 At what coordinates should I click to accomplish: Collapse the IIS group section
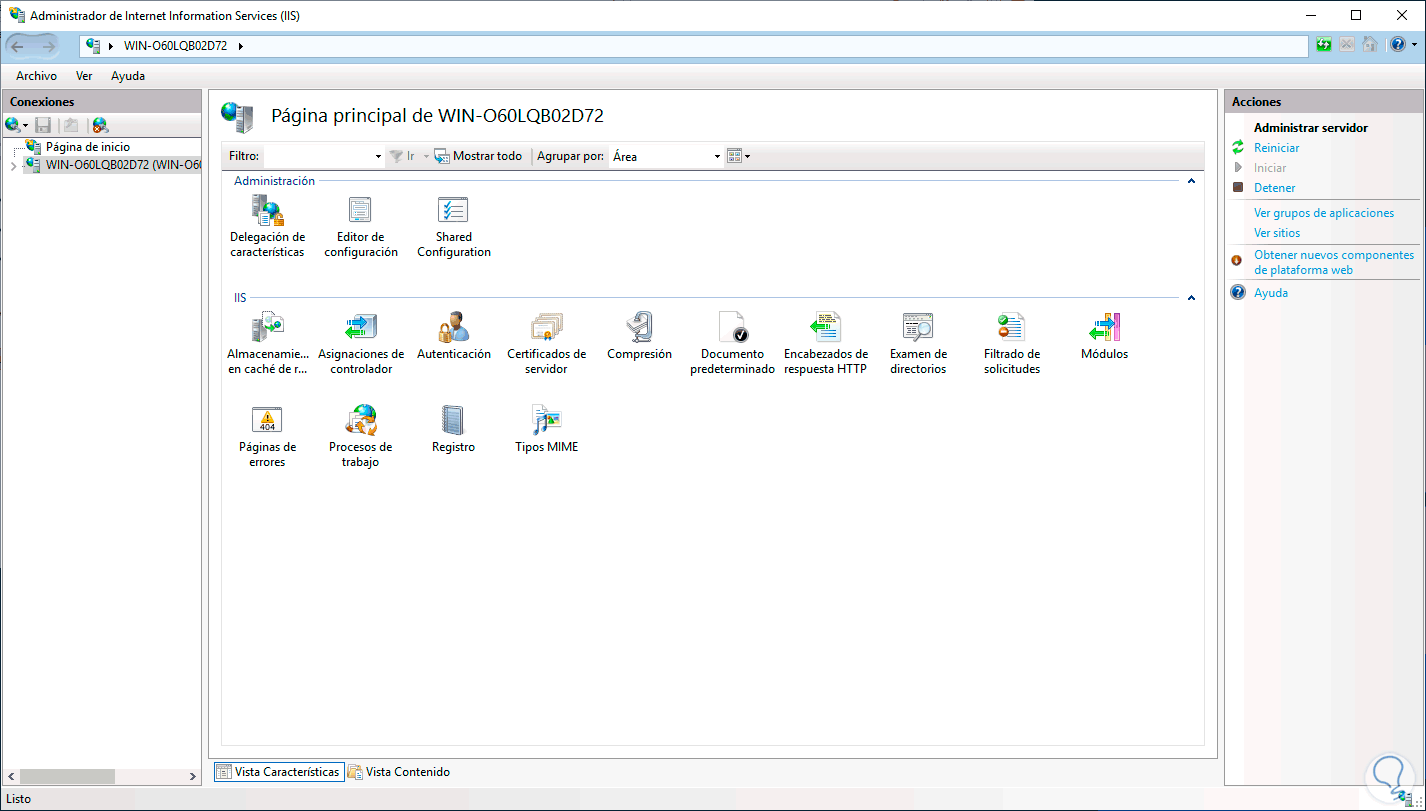[1191, 298]
